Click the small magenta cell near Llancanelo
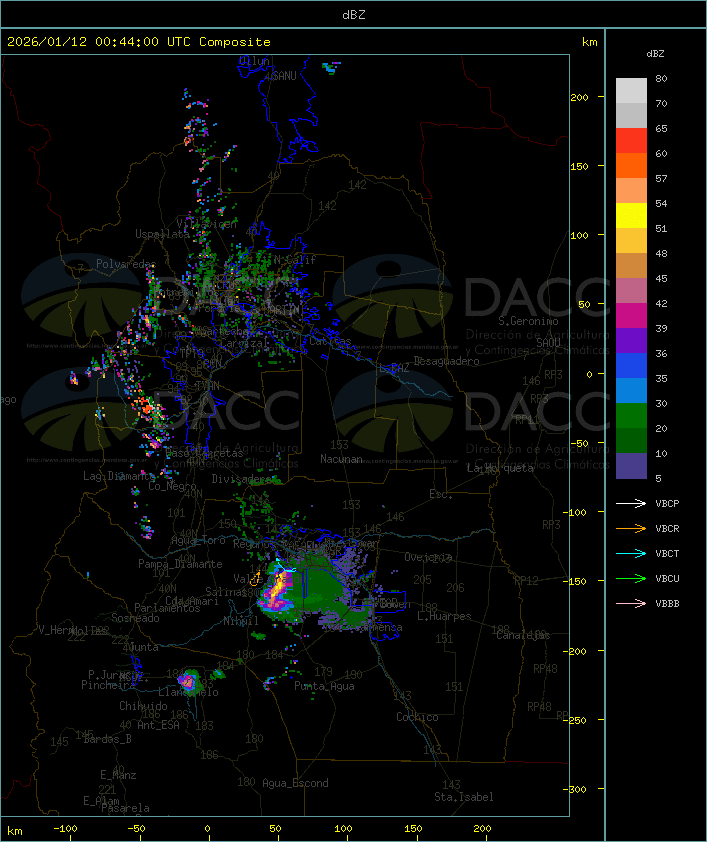Image resolution: width=707 pixels, height=842 pixels. (x=187, y=681)
